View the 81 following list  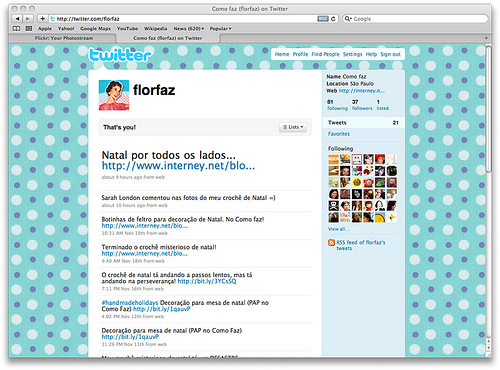[x=337, y=105]
